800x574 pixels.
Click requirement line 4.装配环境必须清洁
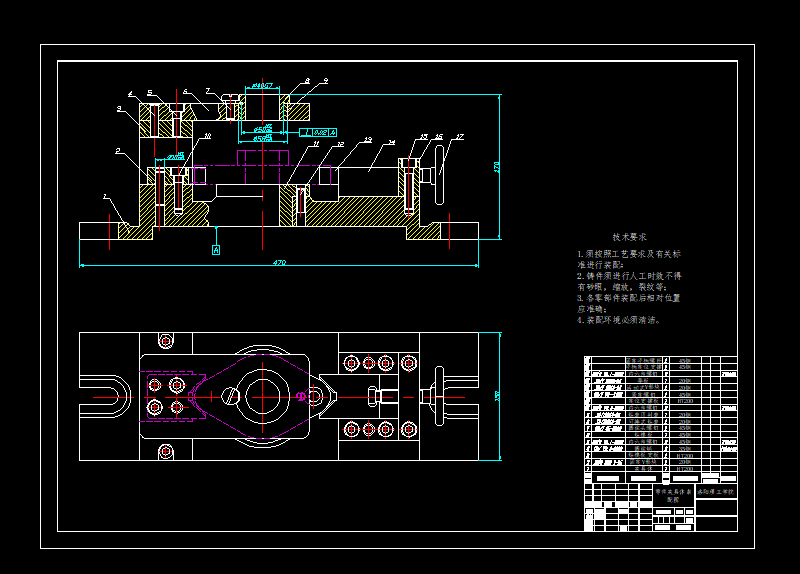619,320
